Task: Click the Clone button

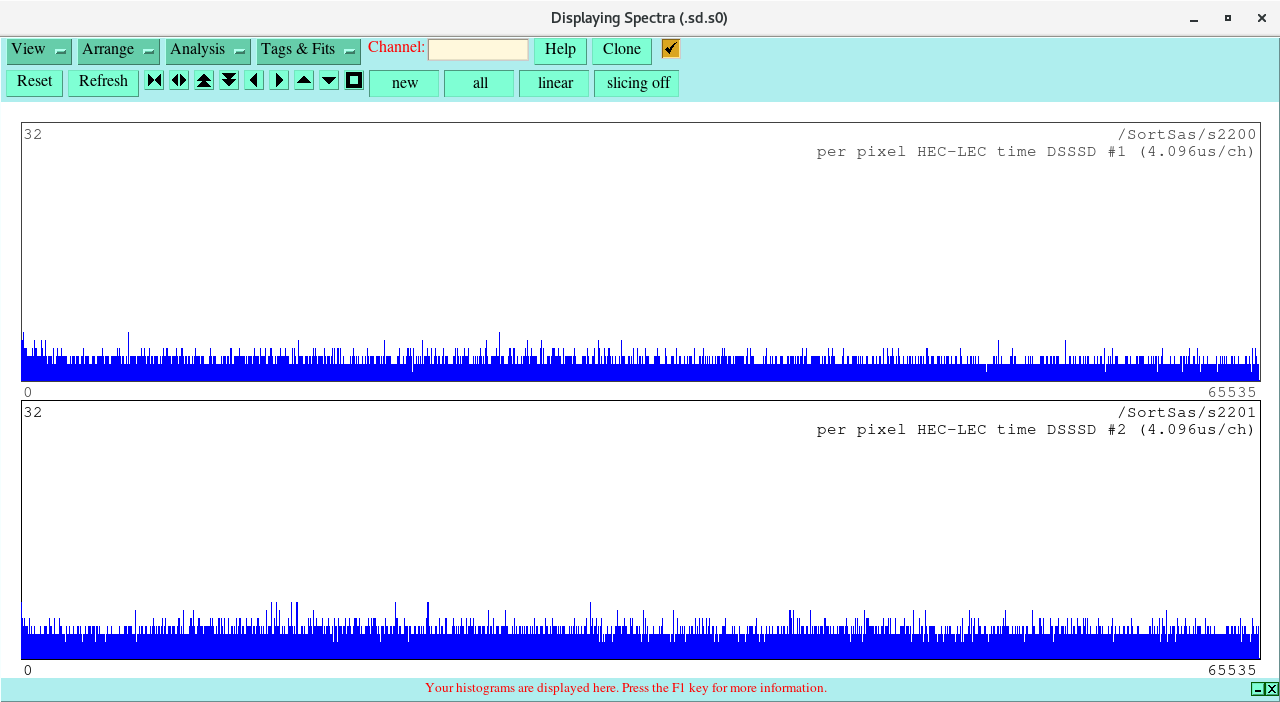Action: pyautogui.click(x=622, y=50)
